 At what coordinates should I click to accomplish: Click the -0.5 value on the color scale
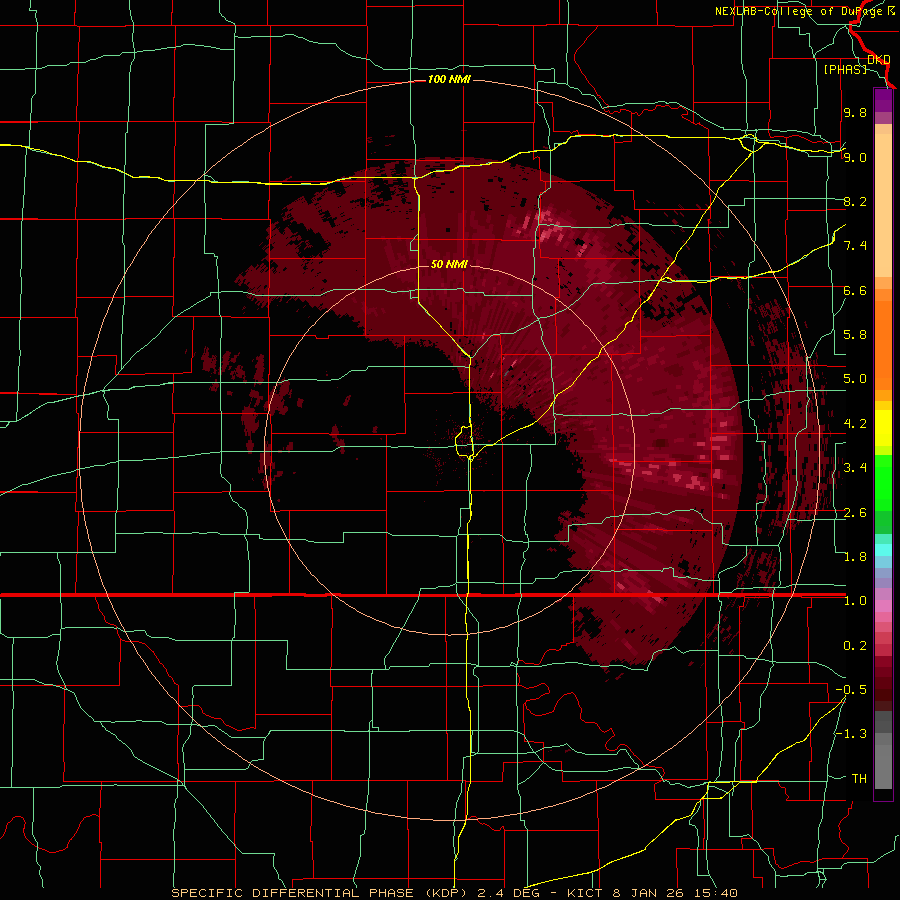click(x=851, y=690)
